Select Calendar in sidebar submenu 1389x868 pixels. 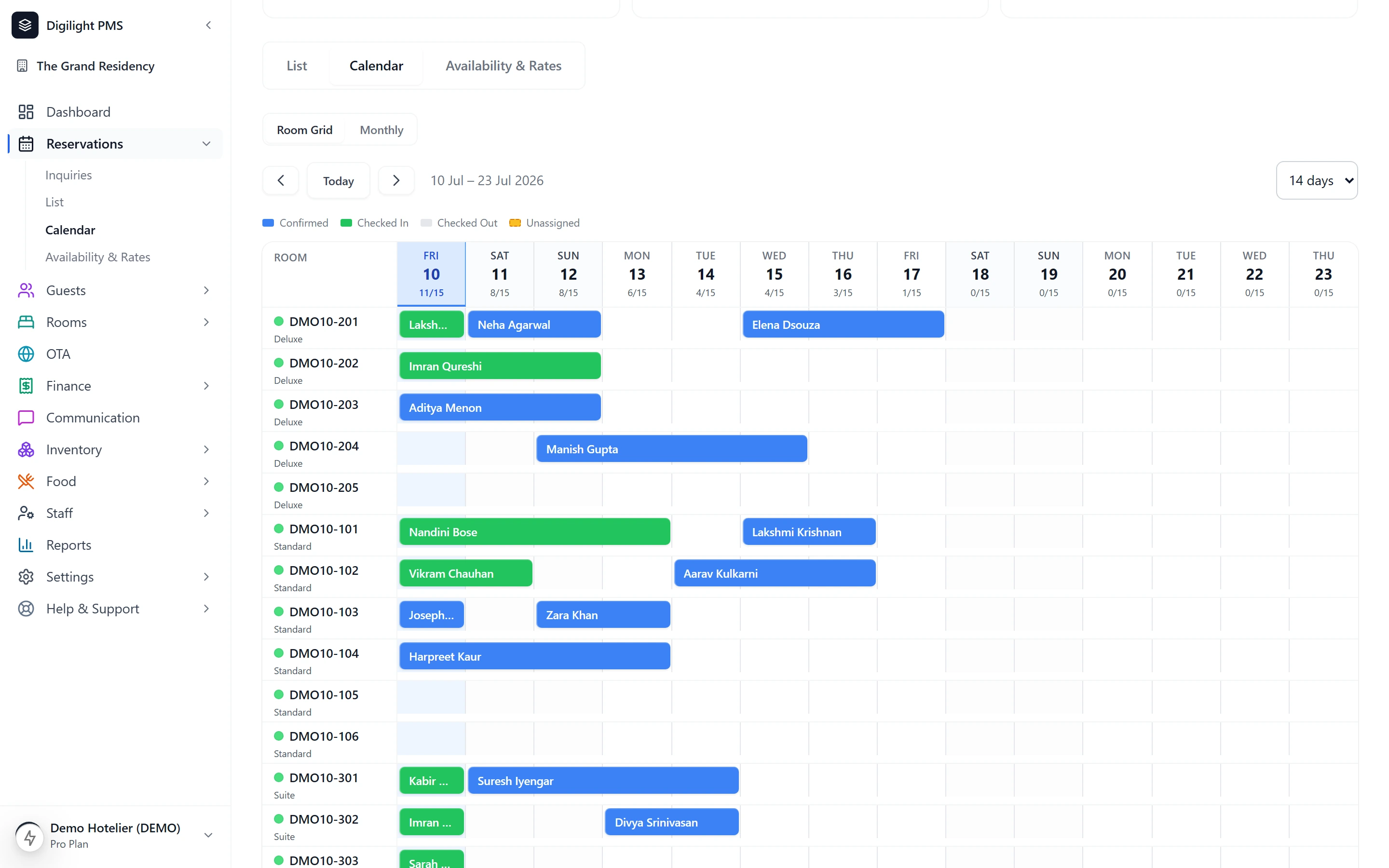click(70, 230)
